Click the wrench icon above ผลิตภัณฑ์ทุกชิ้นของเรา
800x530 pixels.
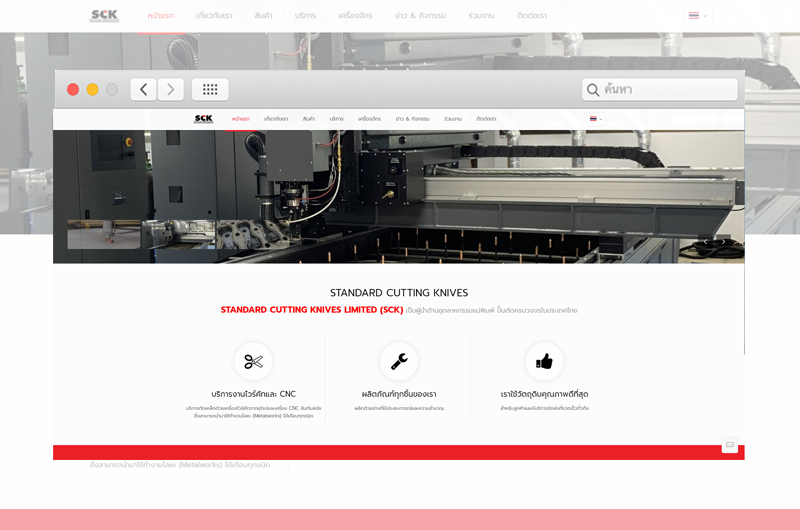pos(399,362)
